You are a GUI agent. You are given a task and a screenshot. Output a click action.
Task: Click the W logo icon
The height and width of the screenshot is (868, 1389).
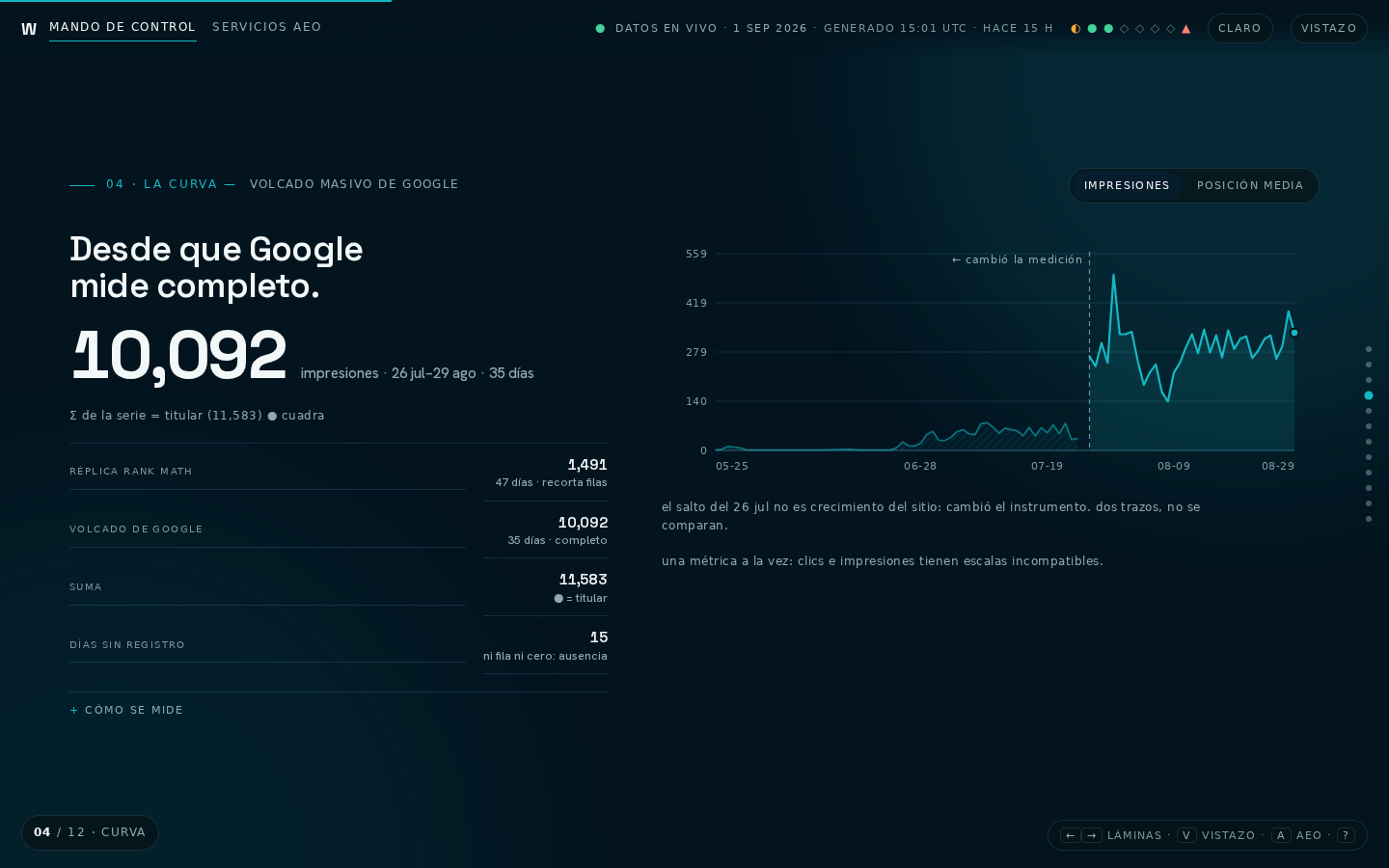tap(29, 29)
